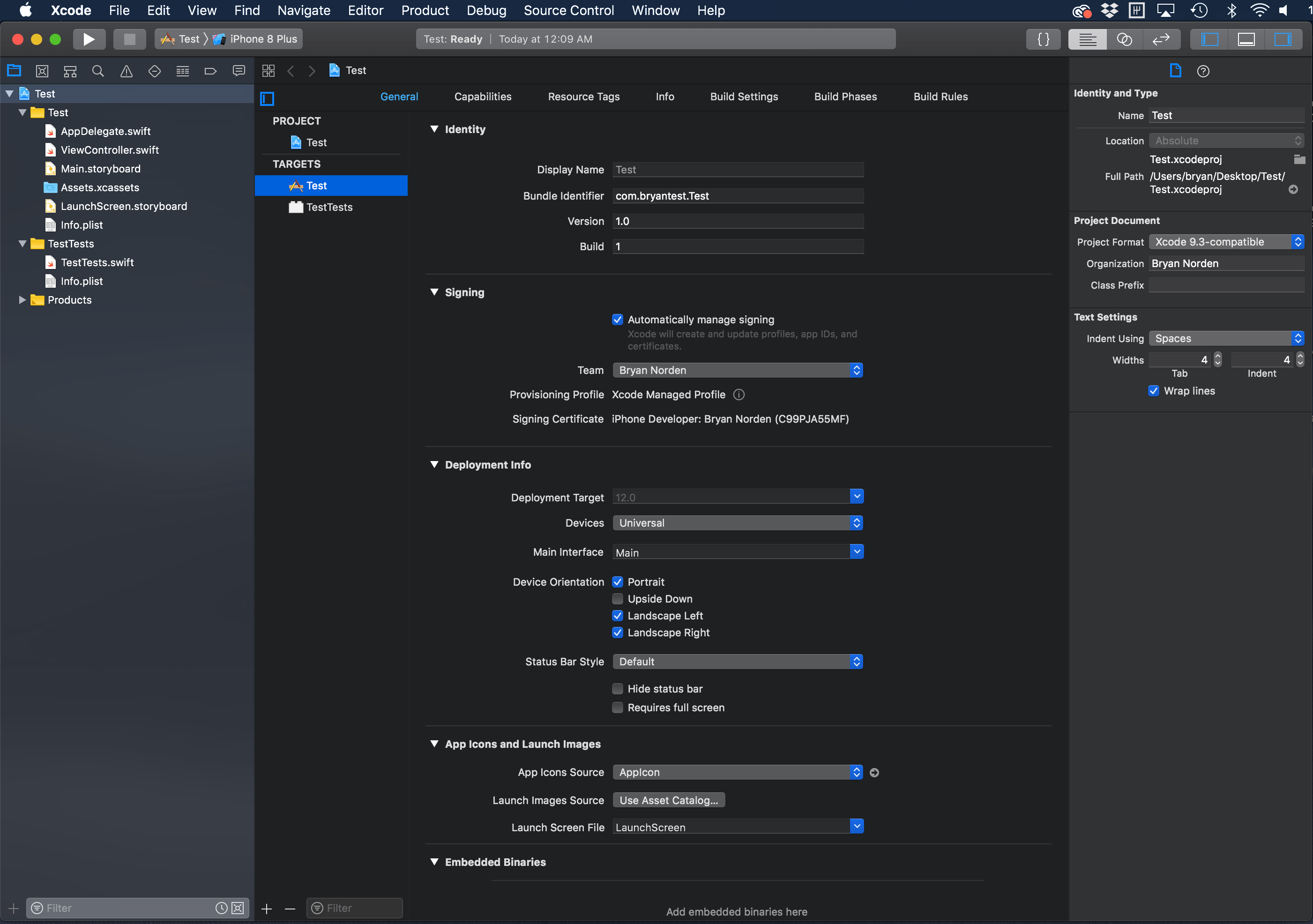Open the Breakpoint navigator icon
1313x924 pixels.
click(x=210, y=71)
